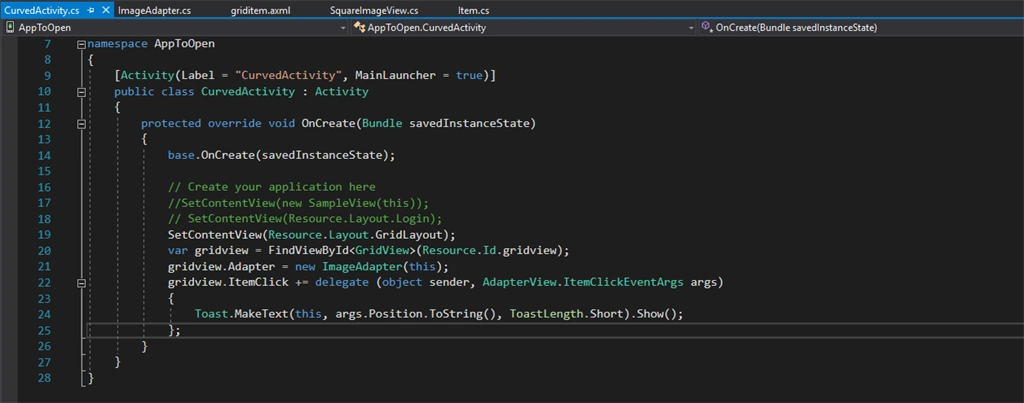1024x403 pixels.
Task: Click the AppToOpen project icon in navigation bar
Action: [10, 28]
